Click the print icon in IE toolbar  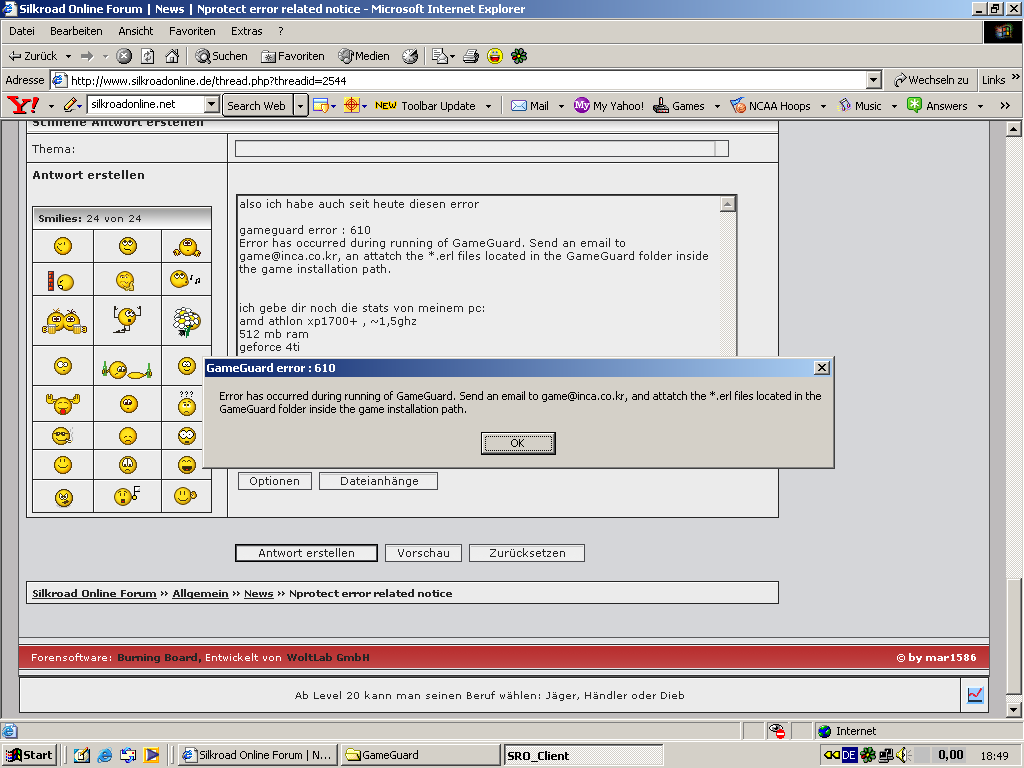471,56
